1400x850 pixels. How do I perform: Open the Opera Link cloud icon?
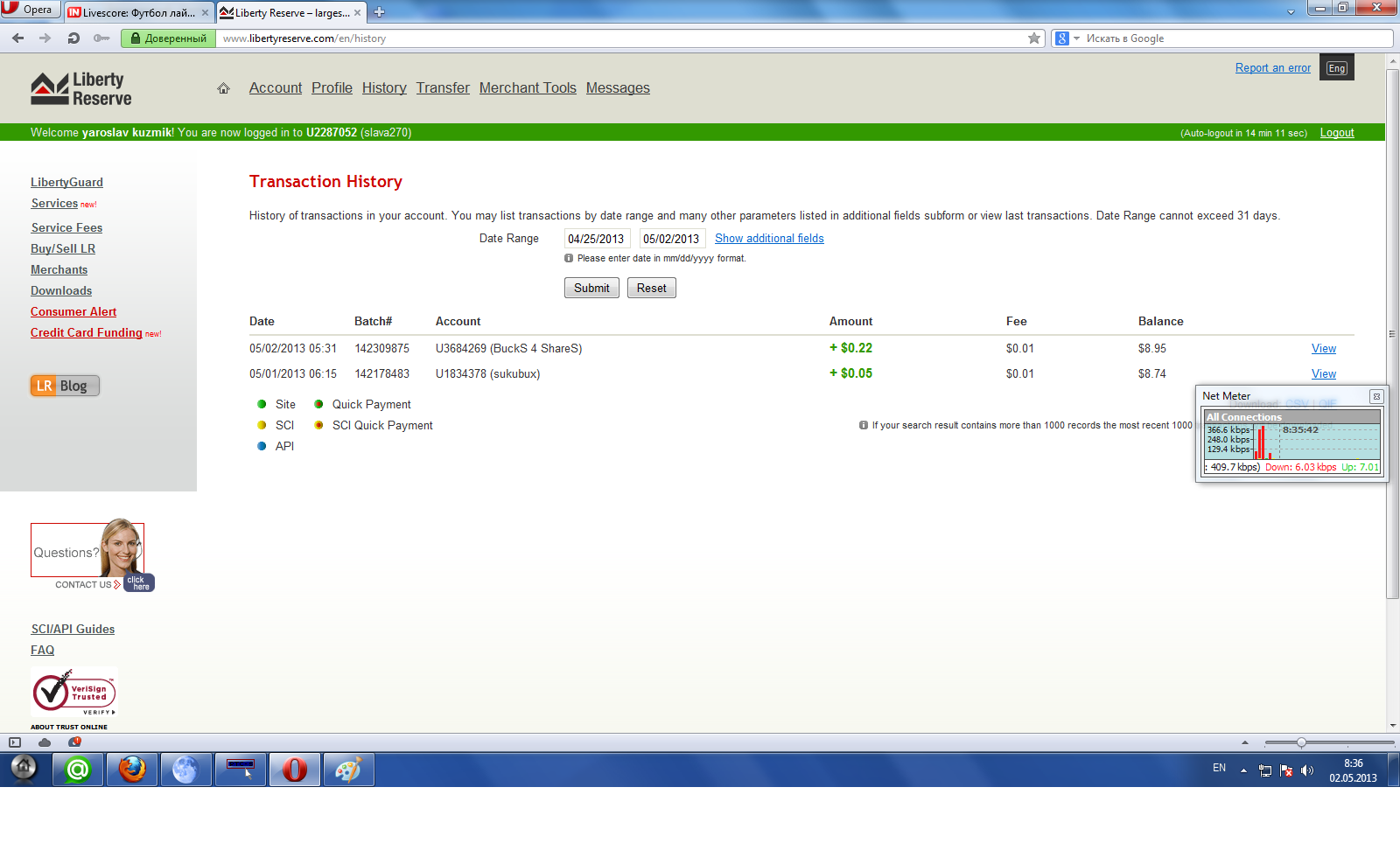pyautogui.click(x=45, y=742)
